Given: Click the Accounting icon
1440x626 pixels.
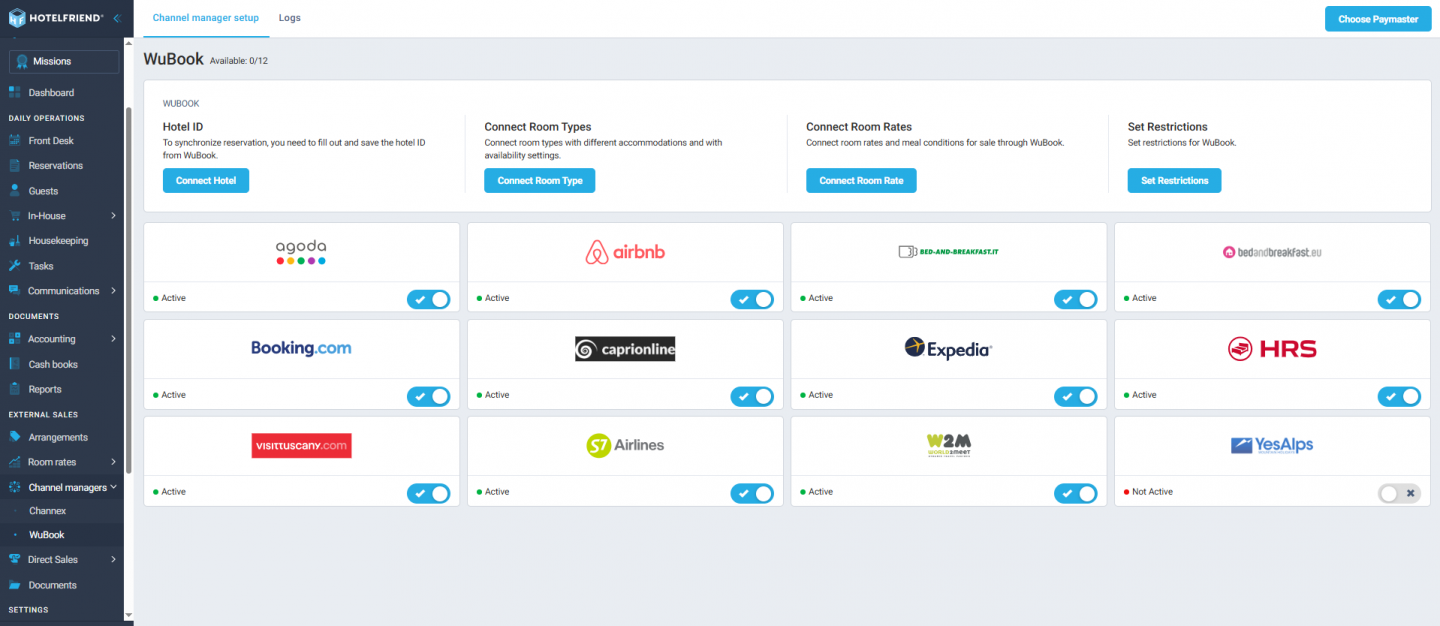Looking at the screenshot, I should click(15, 338).
